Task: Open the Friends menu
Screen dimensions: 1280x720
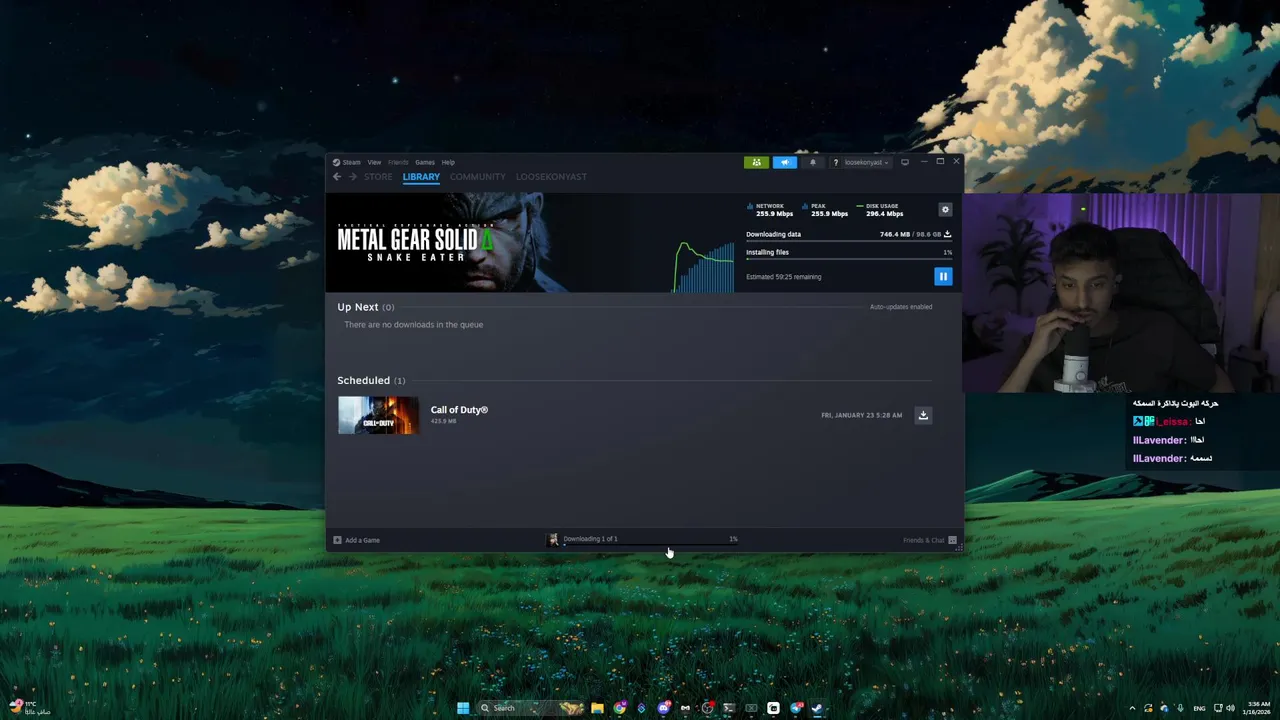Action: tap(398, 162)
